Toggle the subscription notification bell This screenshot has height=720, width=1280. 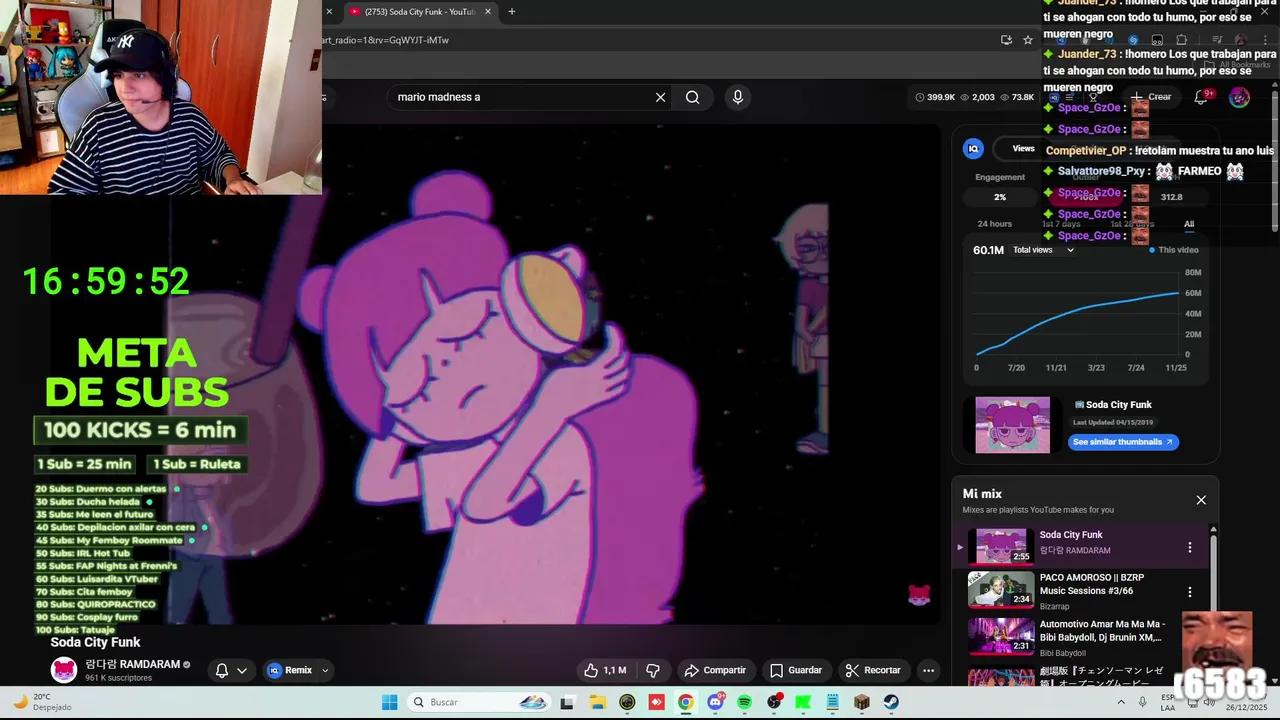tap(222, 670)
